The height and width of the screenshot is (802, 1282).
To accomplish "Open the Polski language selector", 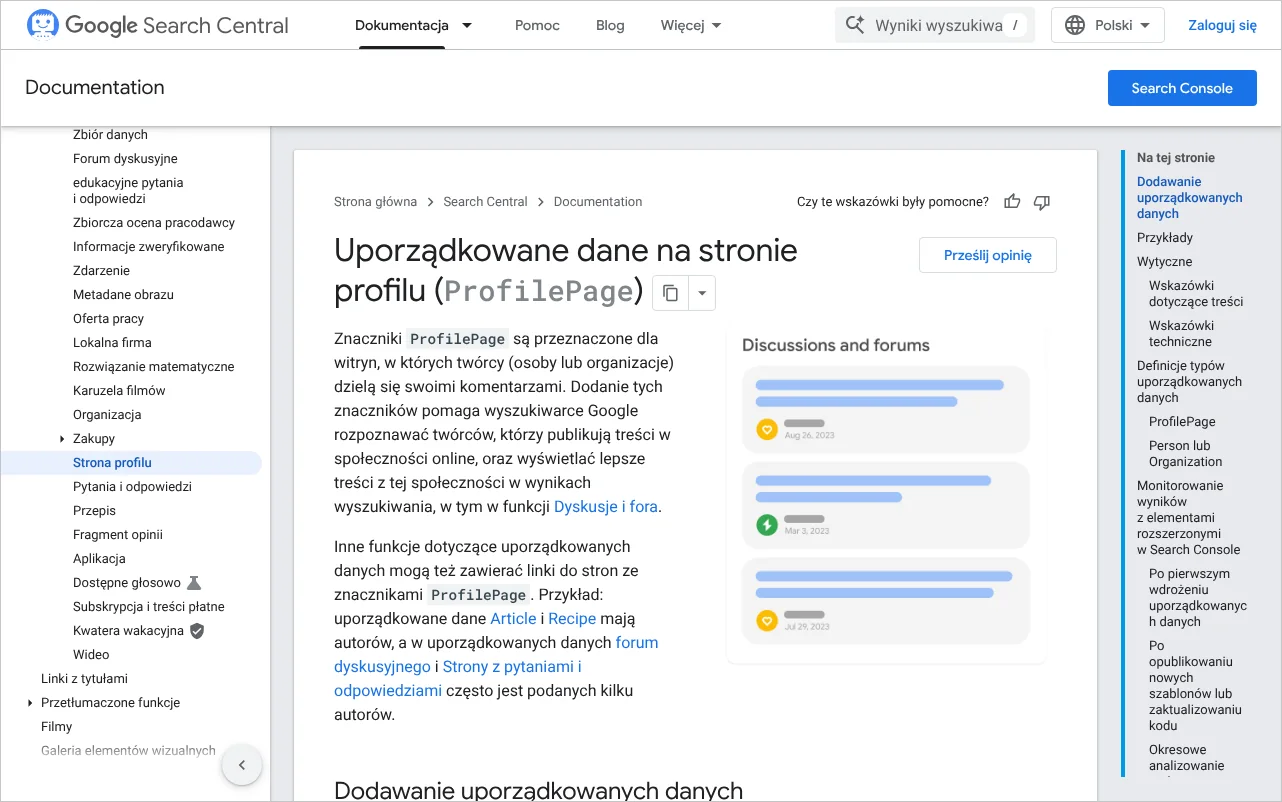I will (1108, 25).
